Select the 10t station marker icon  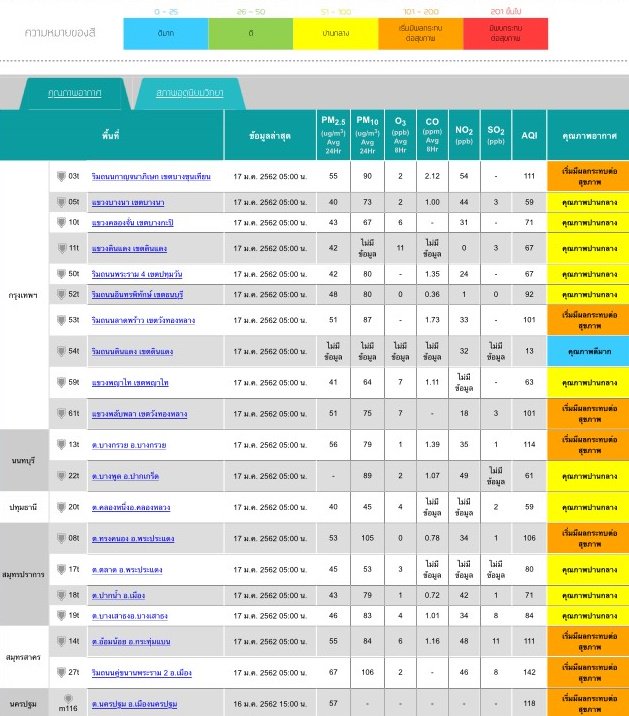click(61, 222)
